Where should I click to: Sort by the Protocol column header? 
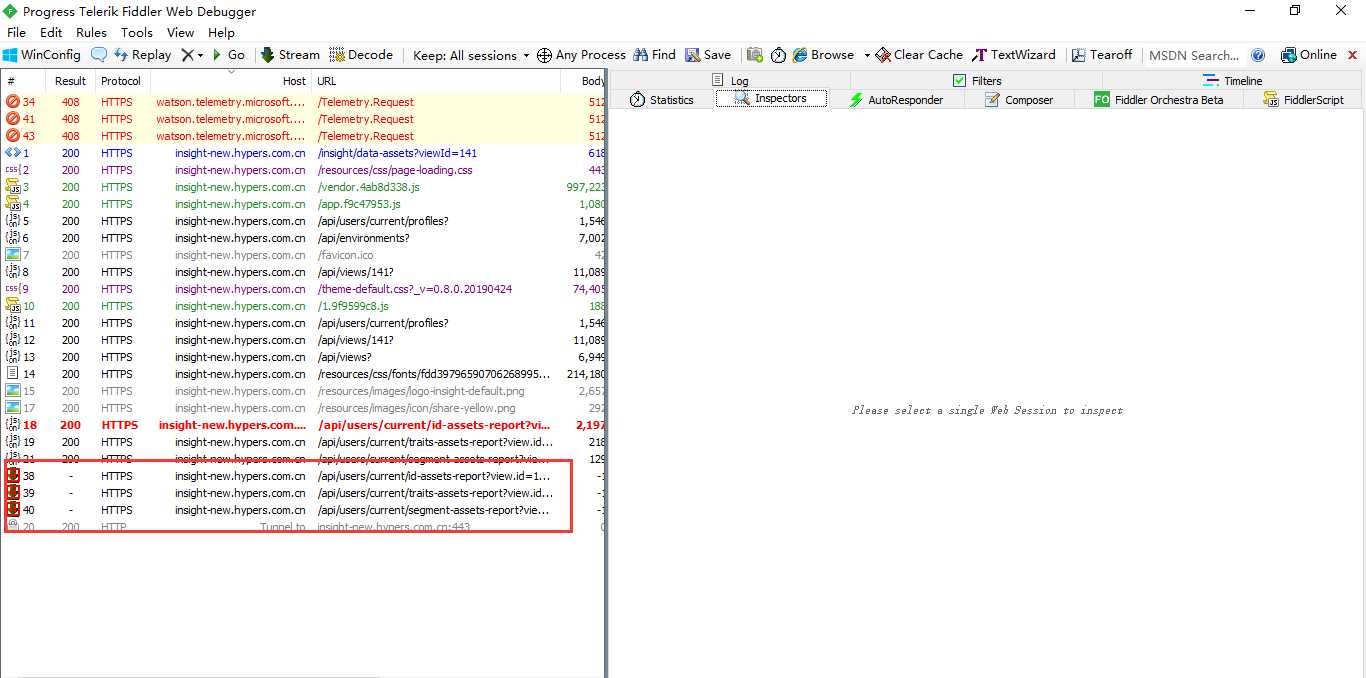[121, 81]
